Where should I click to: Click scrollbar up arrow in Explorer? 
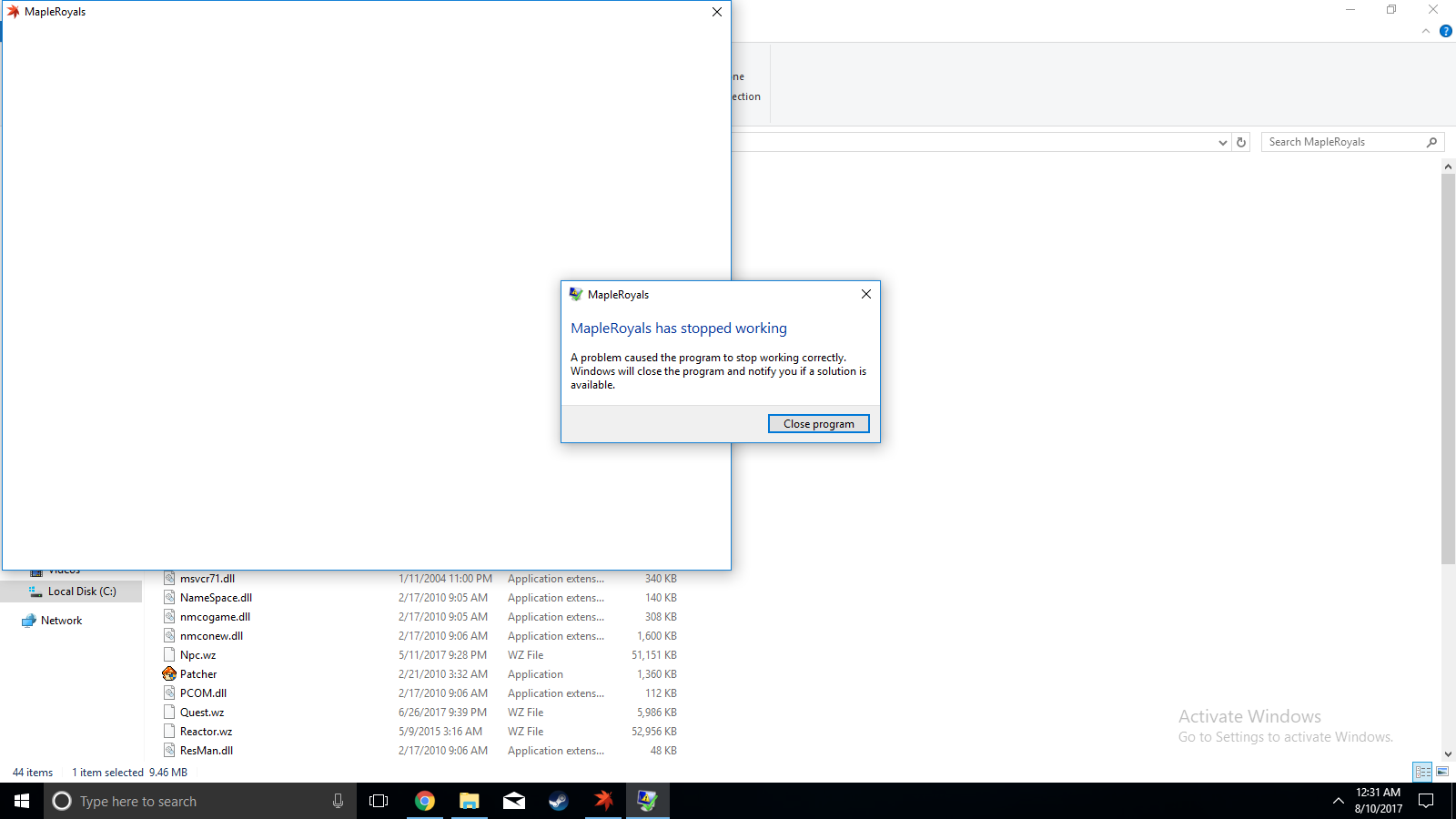pyautogui.click(x=1448, y=167)
